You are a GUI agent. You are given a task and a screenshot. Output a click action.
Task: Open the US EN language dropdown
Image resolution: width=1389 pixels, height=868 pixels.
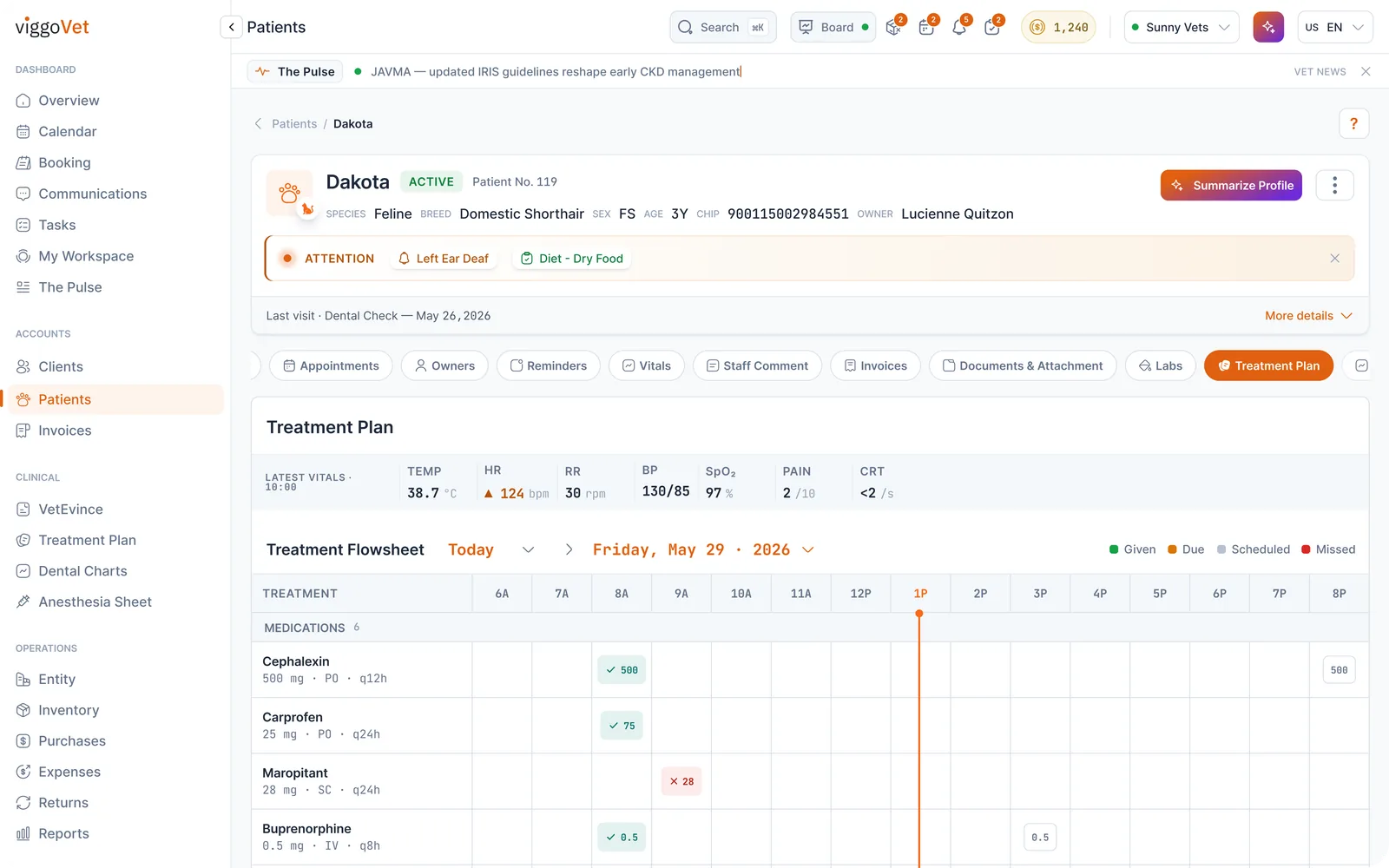1334,27
